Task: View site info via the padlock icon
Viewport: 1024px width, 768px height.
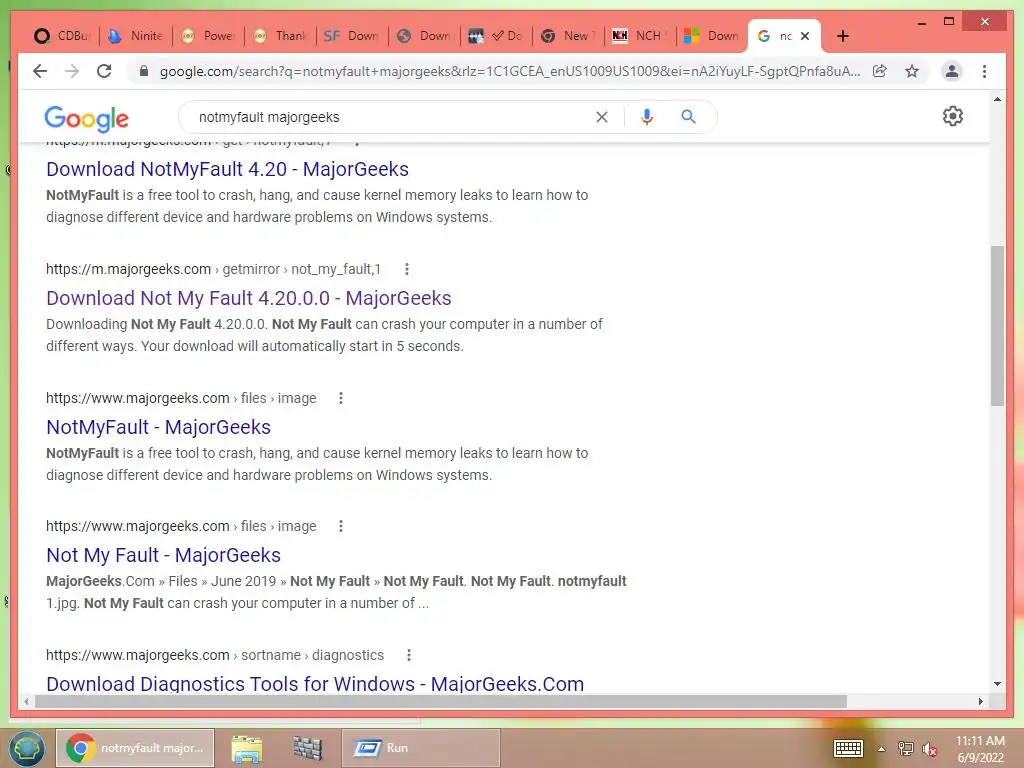Action: [x=144, y=71]
